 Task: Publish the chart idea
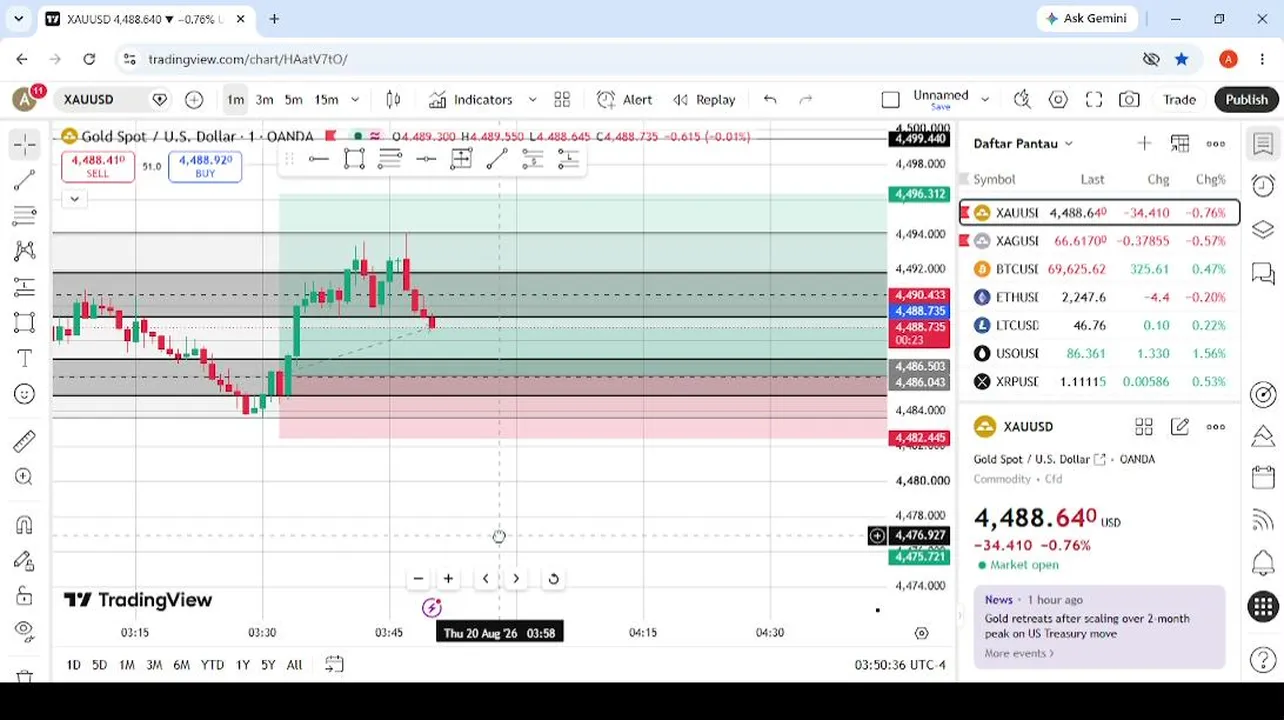[x=1246, y=99]
